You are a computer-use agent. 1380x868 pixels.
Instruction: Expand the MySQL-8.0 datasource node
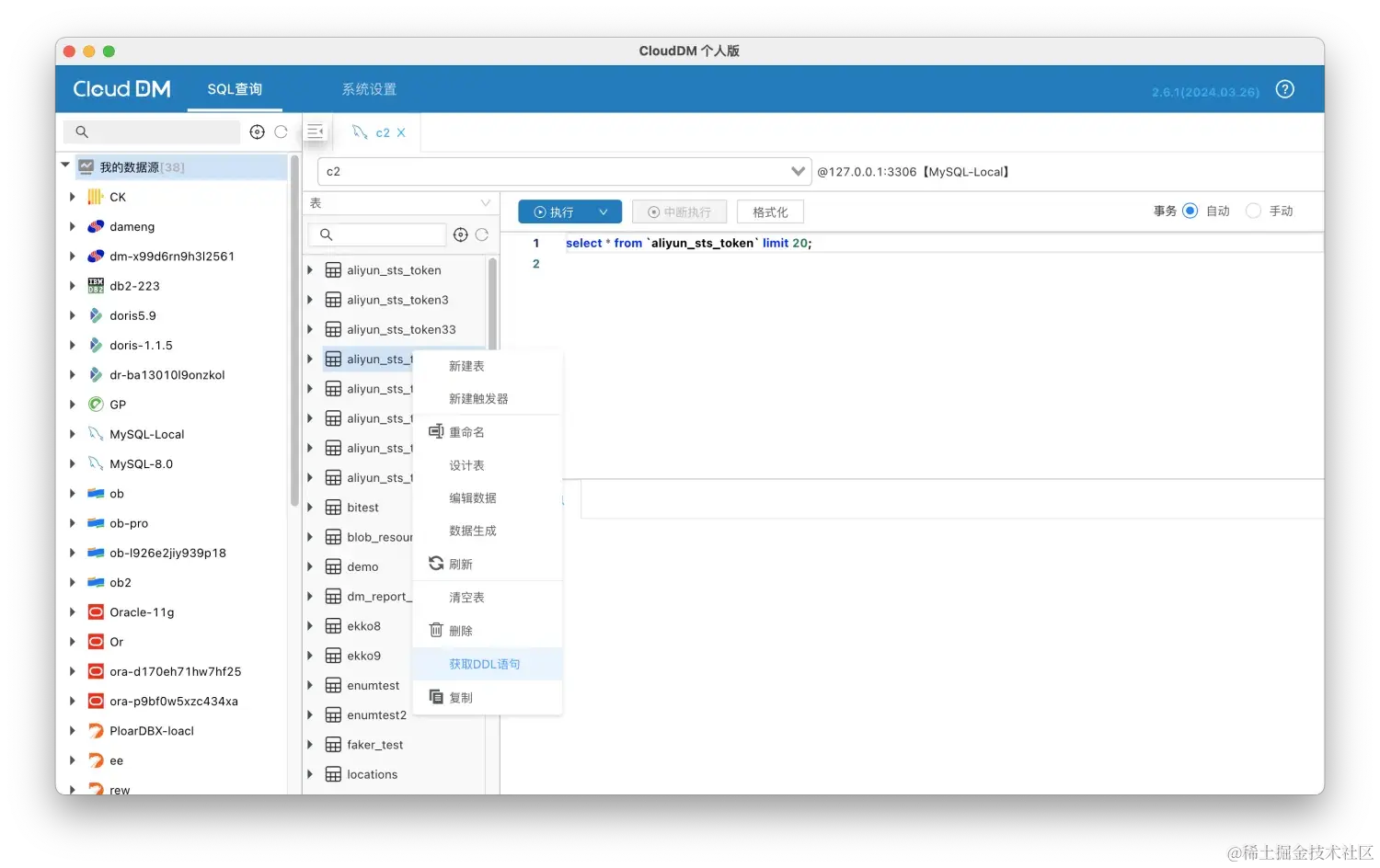[73, 464]
